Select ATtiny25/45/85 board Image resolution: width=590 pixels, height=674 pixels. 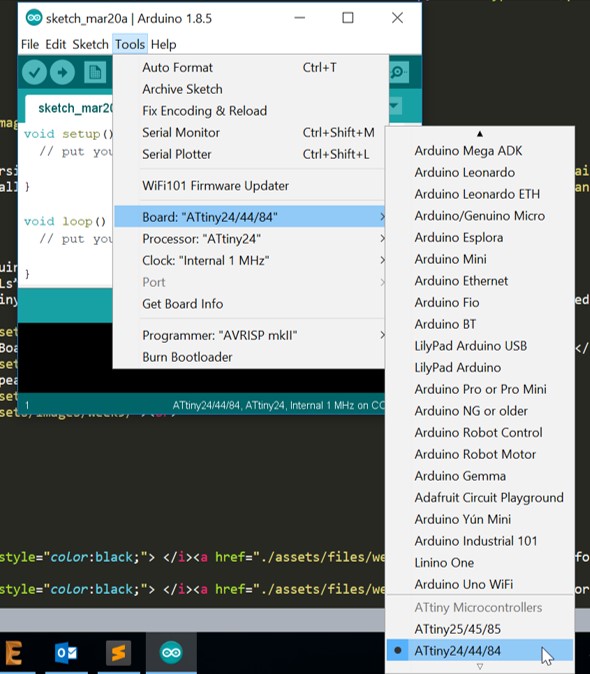point(480,629)
